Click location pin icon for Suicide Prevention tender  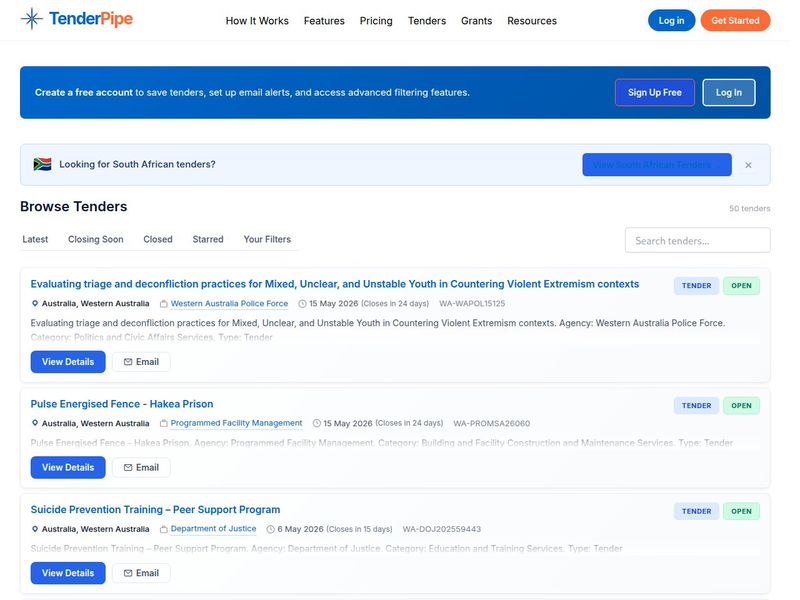tap(35, 529)
